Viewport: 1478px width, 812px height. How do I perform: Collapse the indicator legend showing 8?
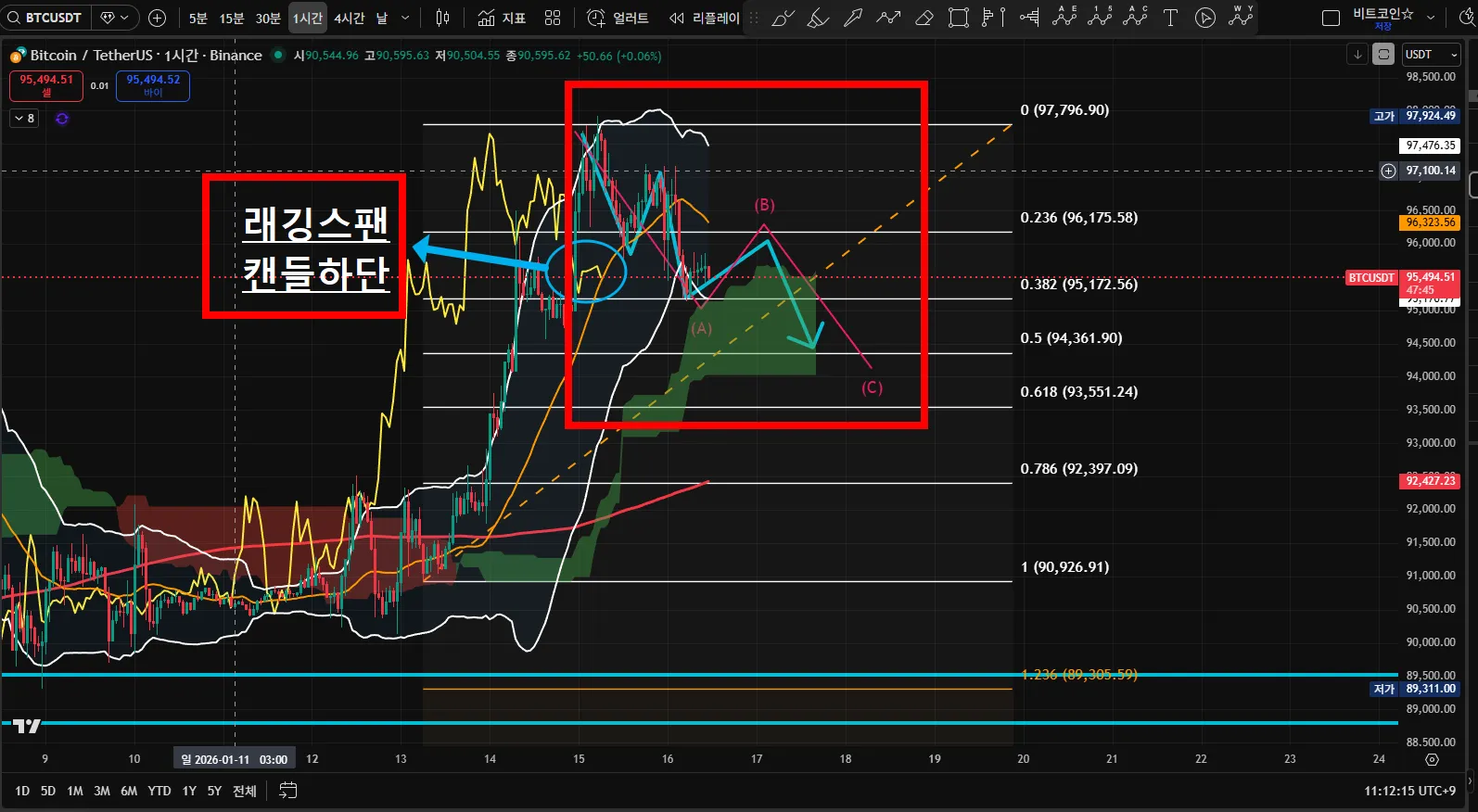tap(24, 119)
